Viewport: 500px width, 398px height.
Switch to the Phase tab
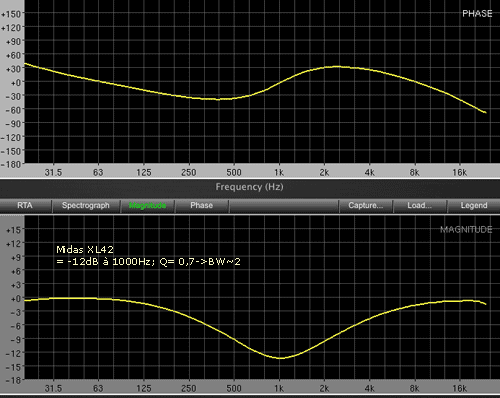click(202, 205)
